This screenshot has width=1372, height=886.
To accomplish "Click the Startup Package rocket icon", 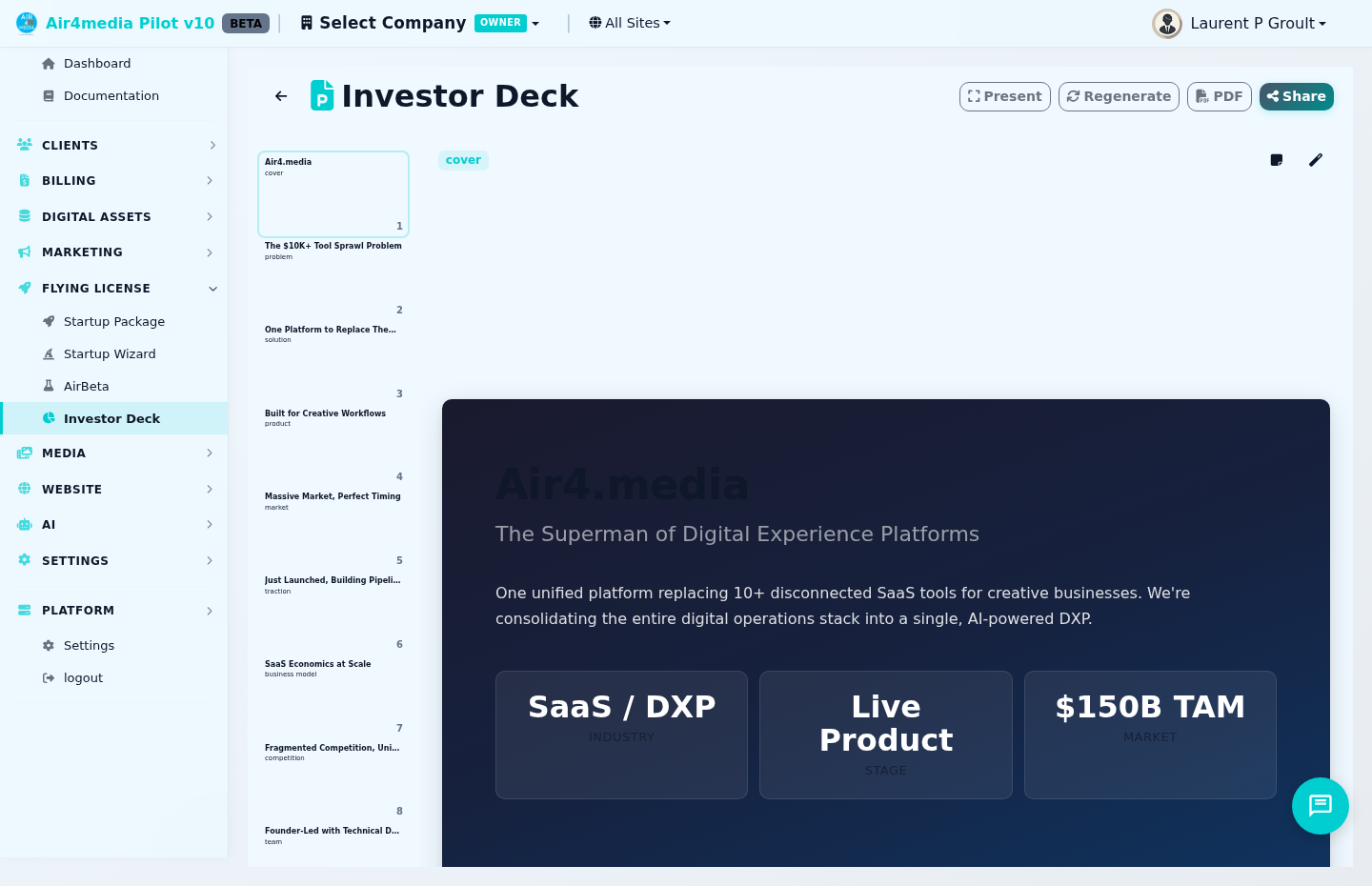I will click(x=49, y=321).
